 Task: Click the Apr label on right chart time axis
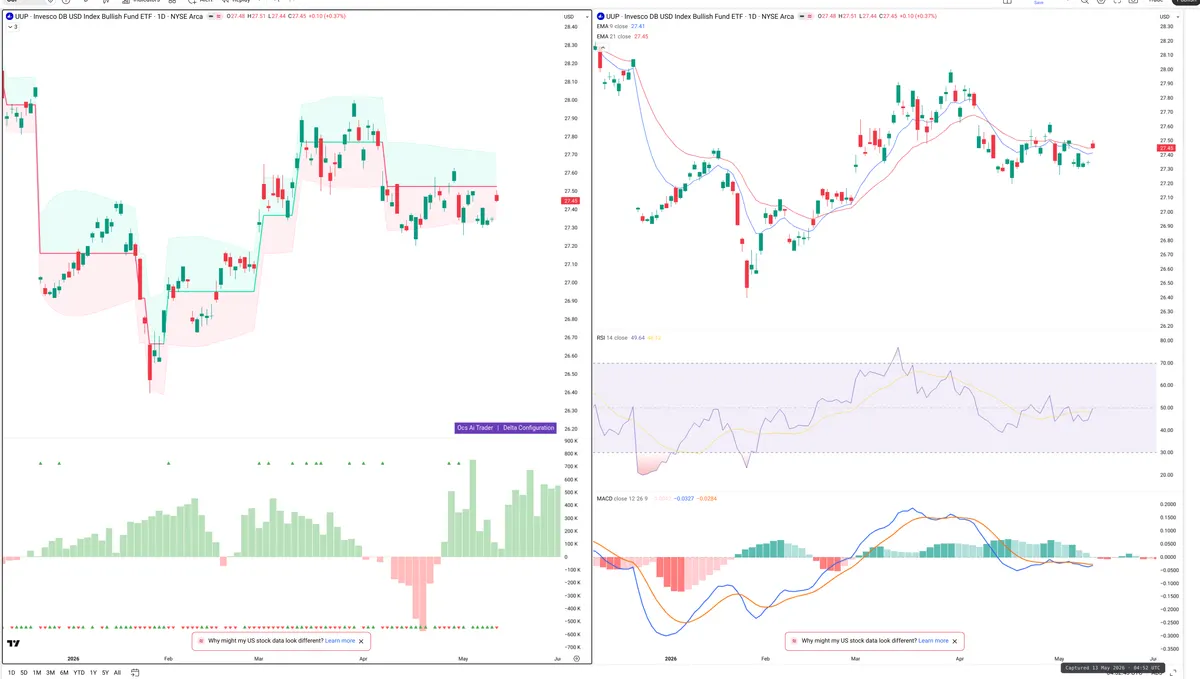point(960,659)
